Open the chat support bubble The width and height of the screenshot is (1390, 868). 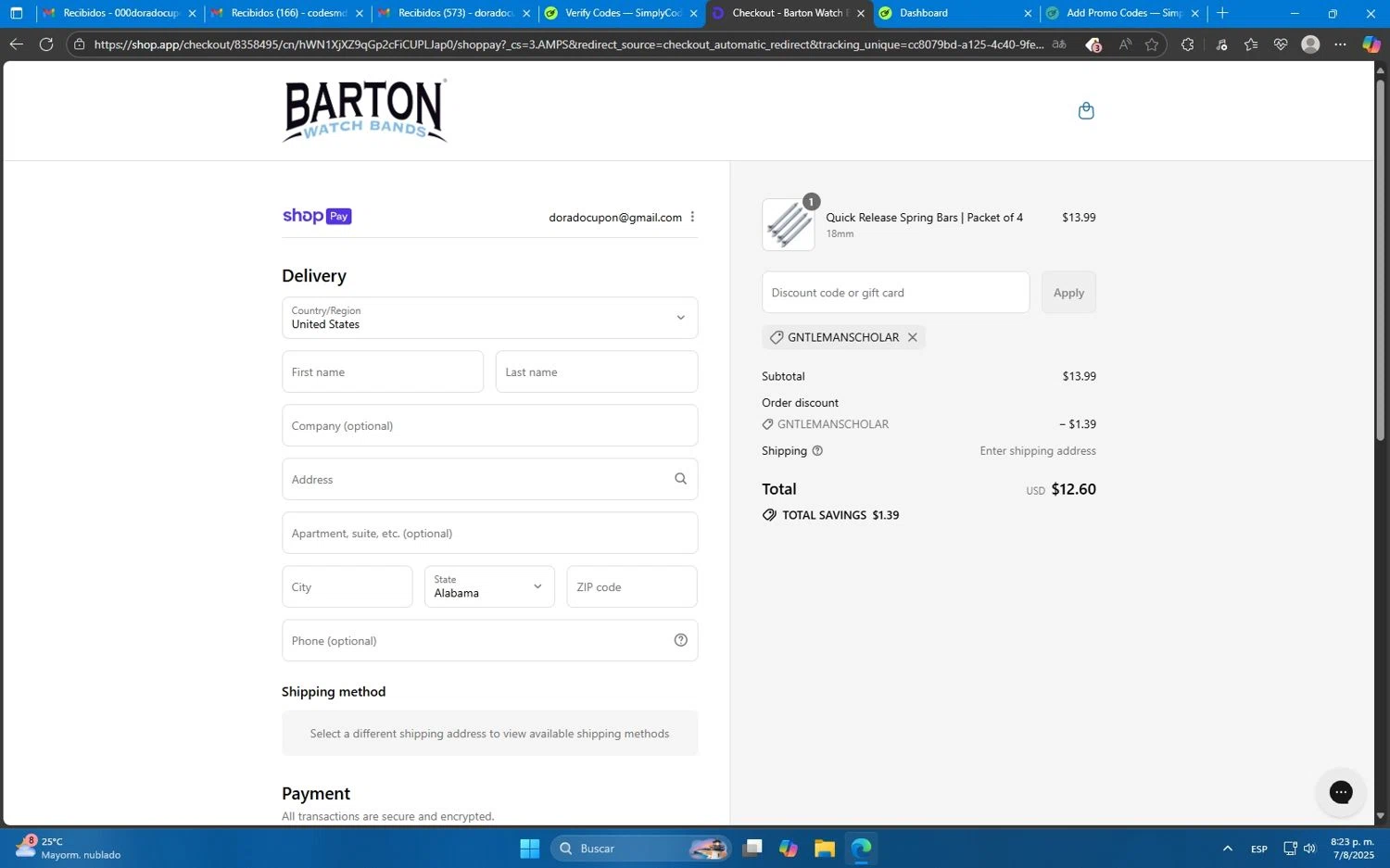tap(1340, 792)
